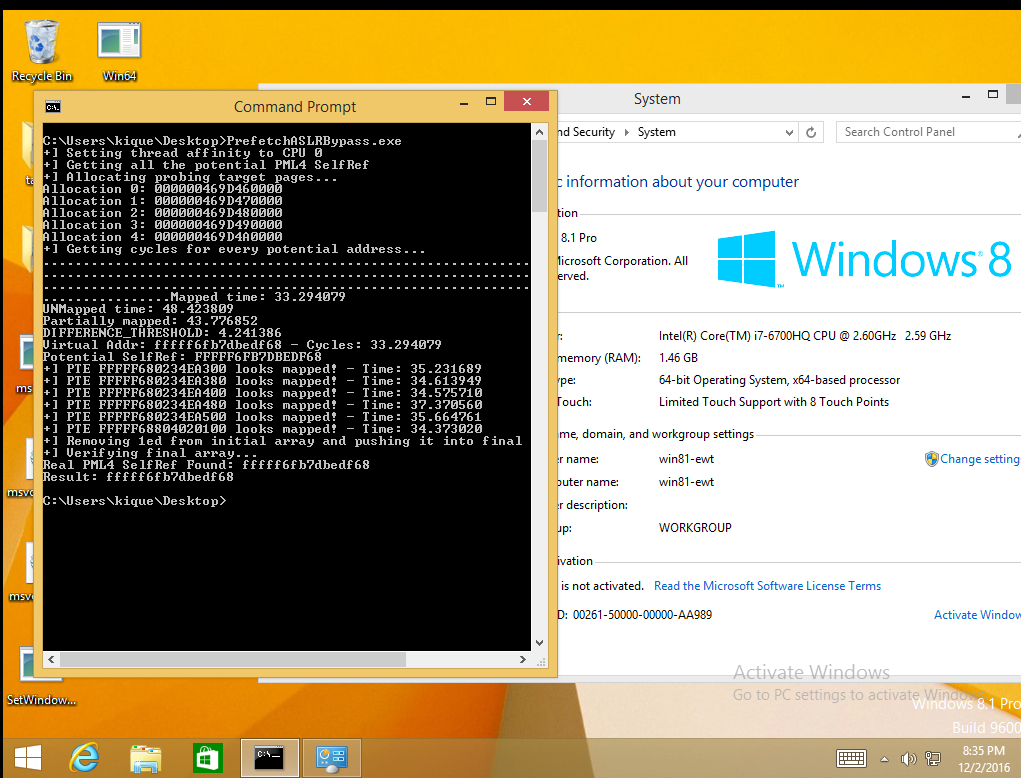The width and height of the screenshot is (1021, 778).
Task: Click the Activate Windows link
Action: [977, 615]
